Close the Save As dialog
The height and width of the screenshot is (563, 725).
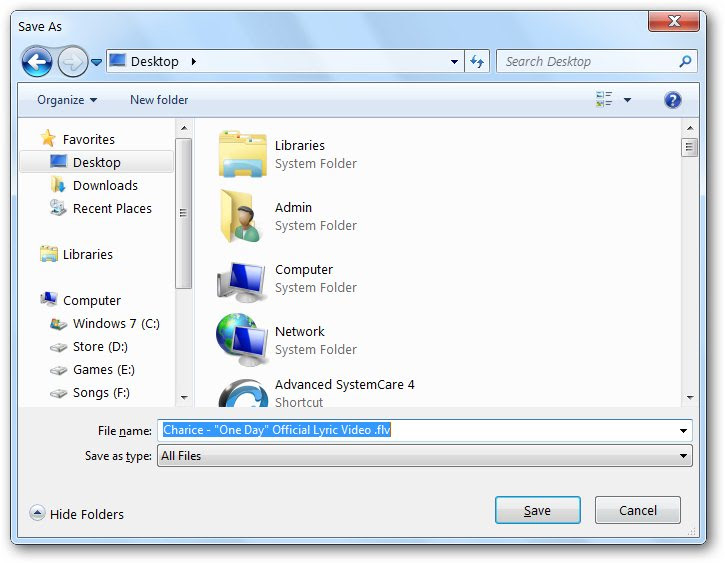[x=674, y=21]
